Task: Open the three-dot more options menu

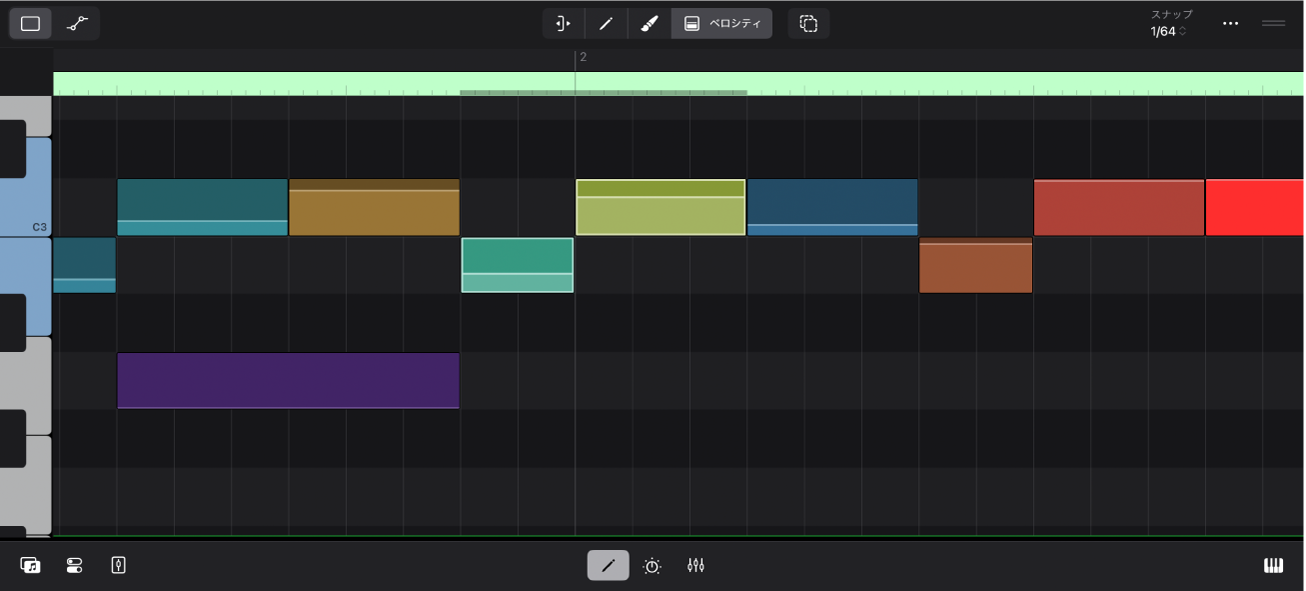Action: point(1230,23)
